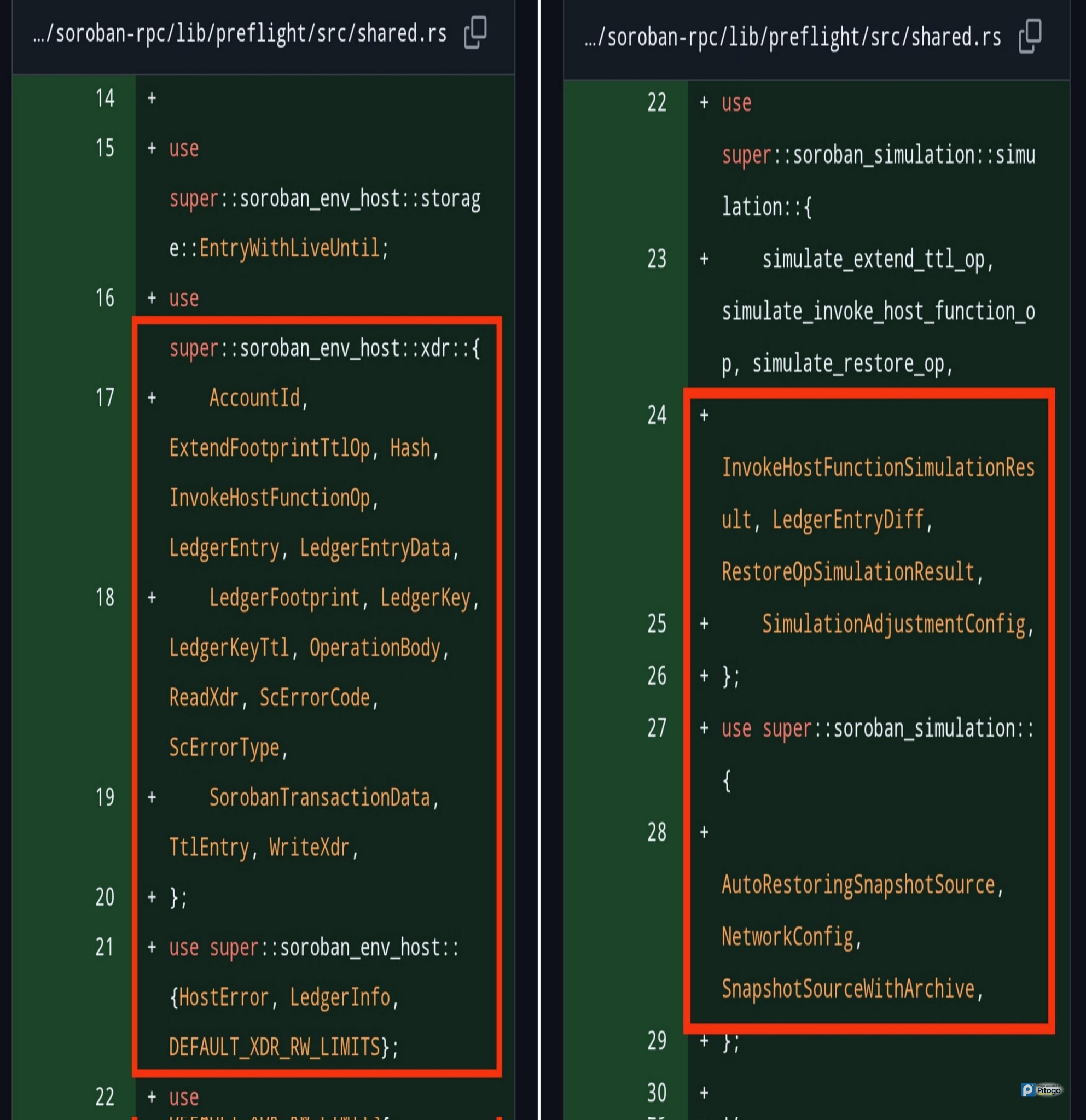This screenshot has width=1086, height=1120.
Task: Copy file path in right diff panel
Action: 1030,37
